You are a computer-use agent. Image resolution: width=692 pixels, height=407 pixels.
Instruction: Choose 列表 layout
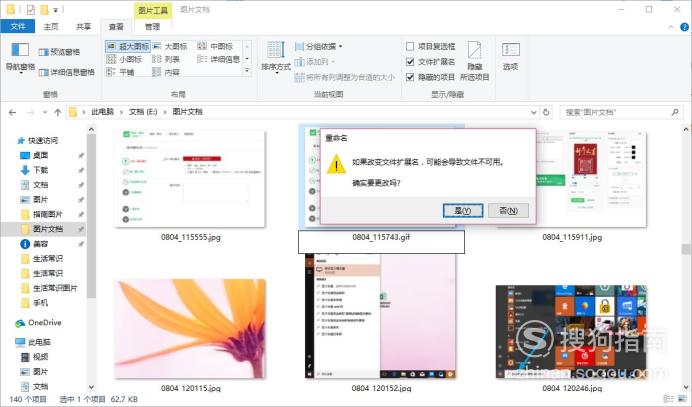pyautogui.click(x=166, y=59)
